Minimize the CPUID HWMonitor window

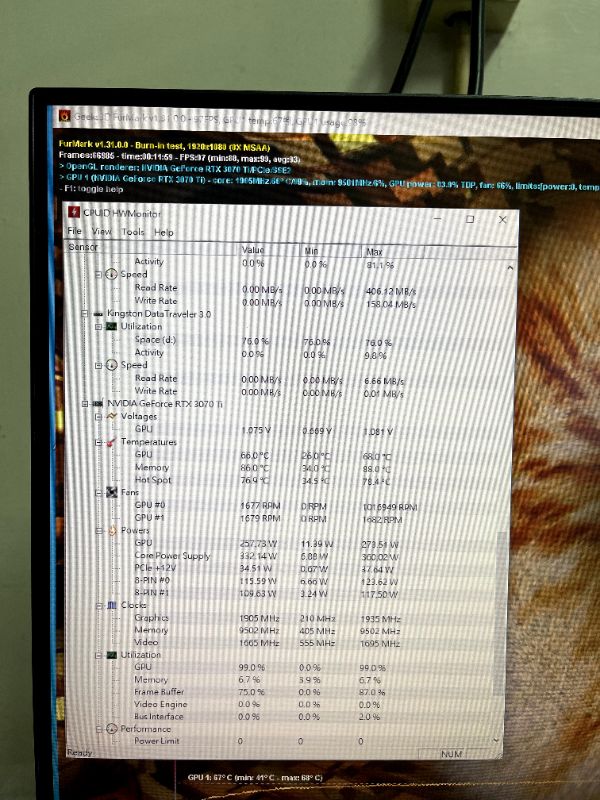tap(438, 218)
